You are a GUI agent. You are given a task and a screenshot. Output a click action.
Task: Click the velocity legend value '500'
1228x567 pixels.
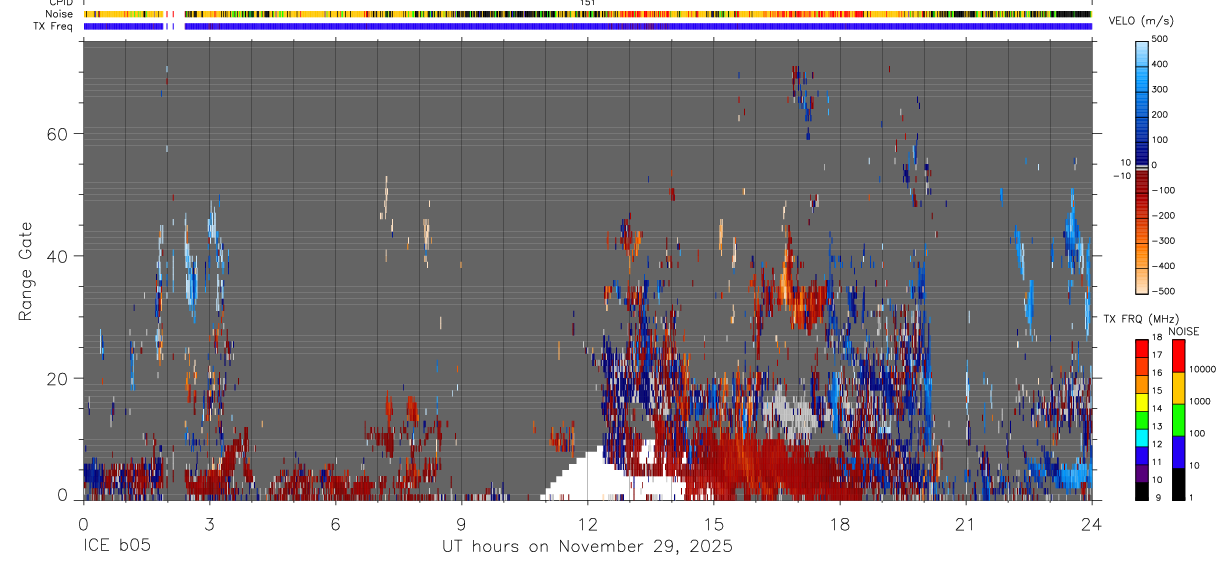click(1162, 39)
